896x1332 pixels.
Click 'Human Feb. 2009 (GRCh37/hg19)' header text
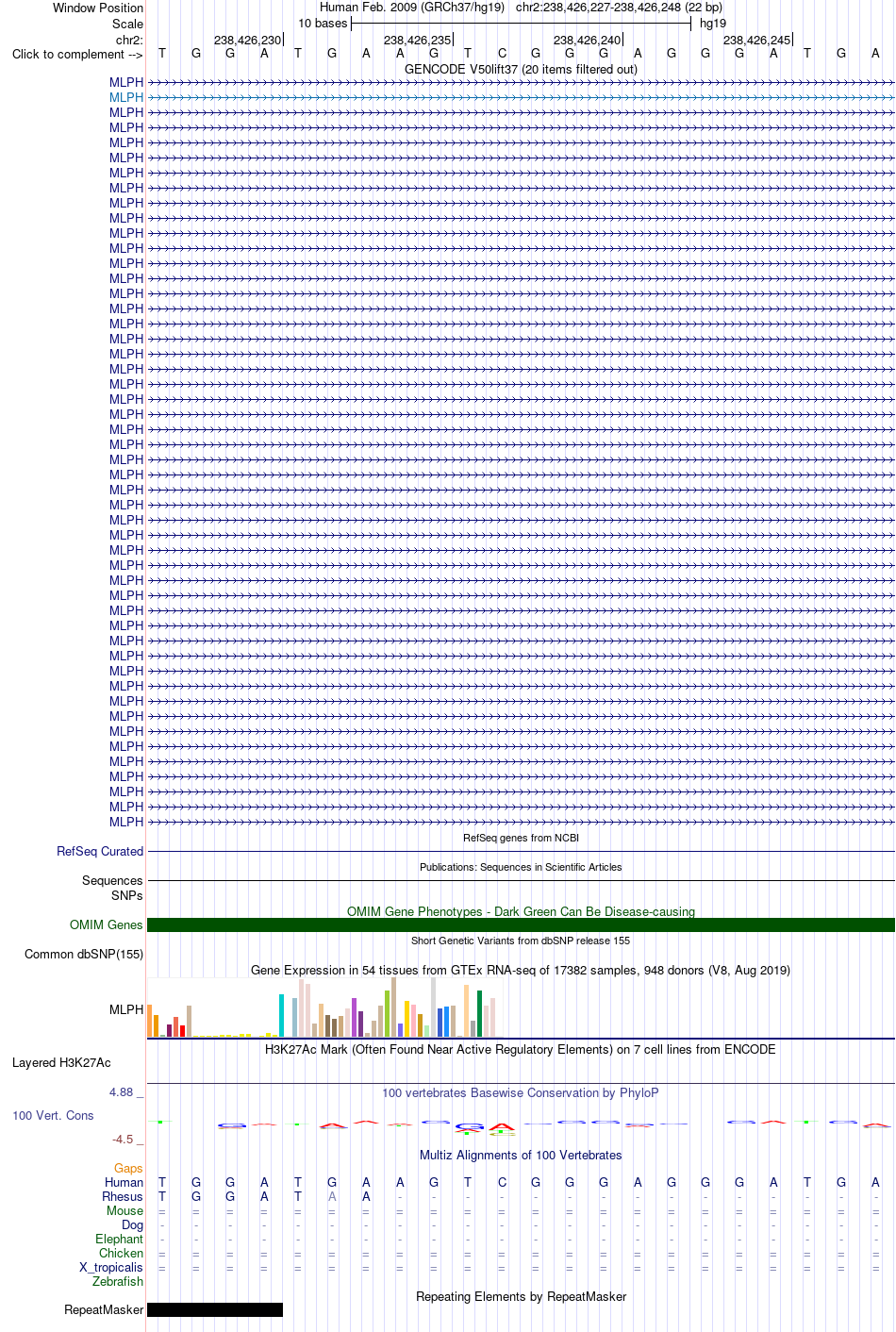point(412,7)
